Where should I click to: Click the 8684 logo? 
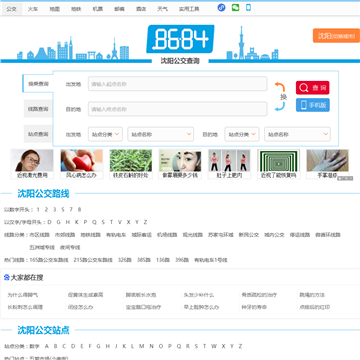pos(180,39)
